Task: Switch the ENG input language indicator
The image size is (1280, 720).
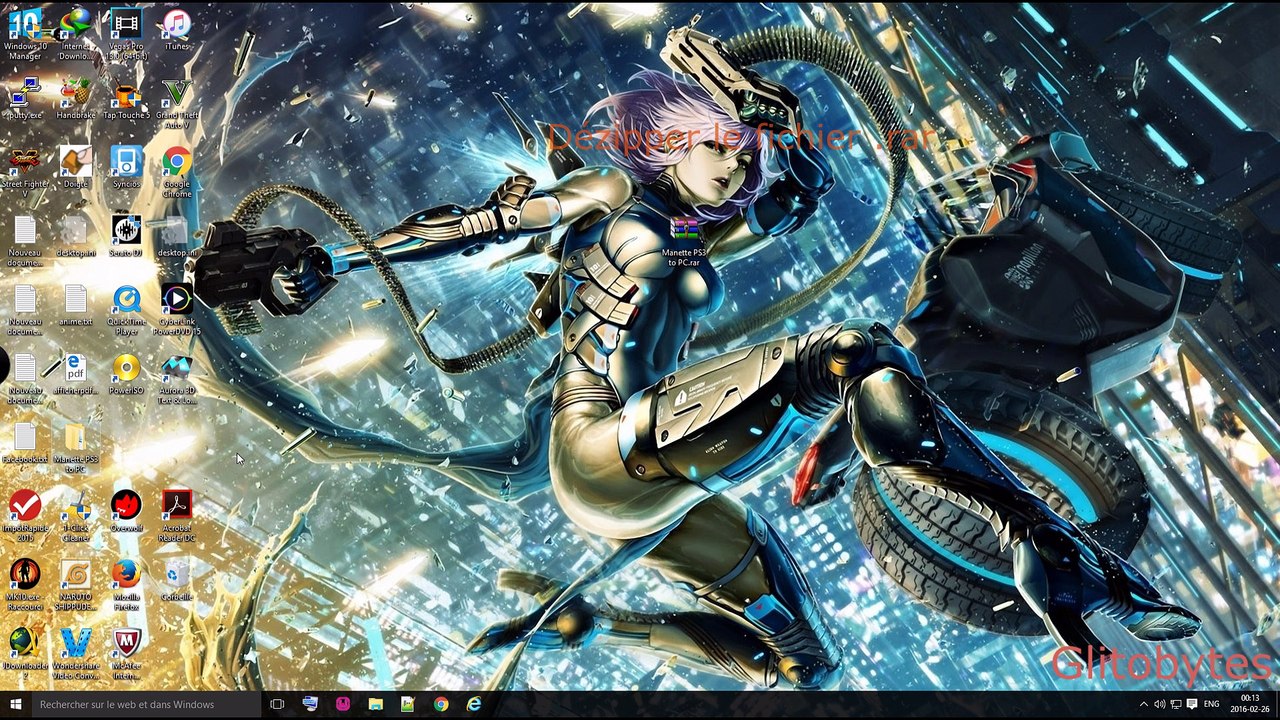Action: (1212, 704)
